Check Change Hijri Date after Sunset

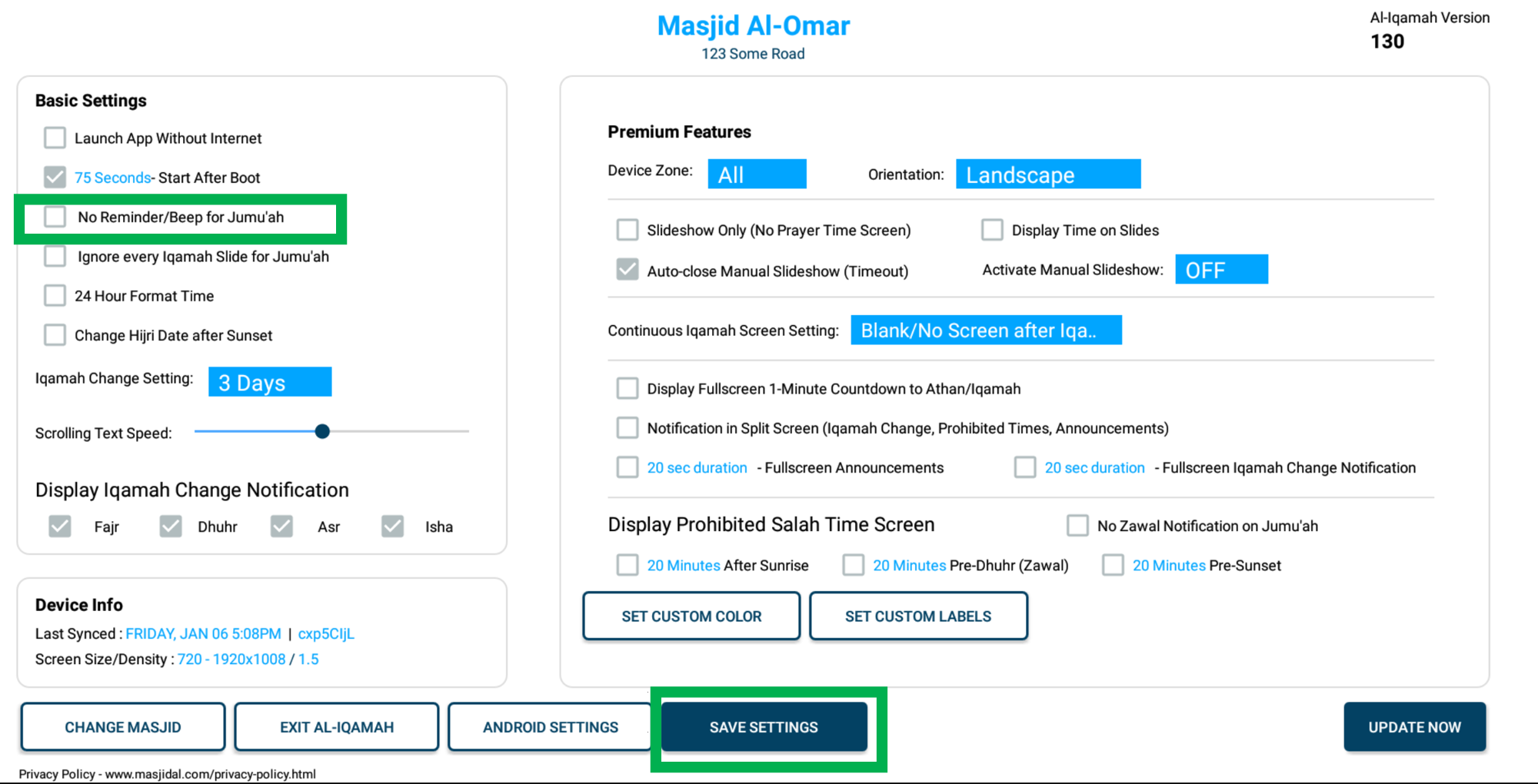coord(55,334)
